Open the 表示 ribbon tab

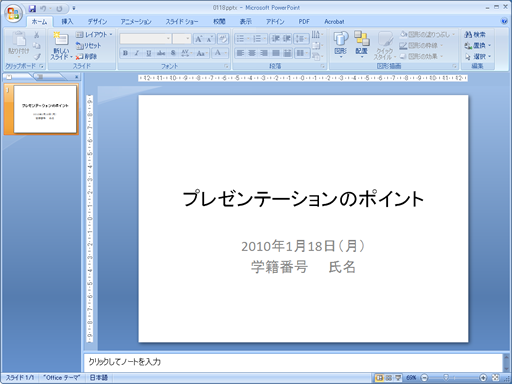tap(246, 22)
